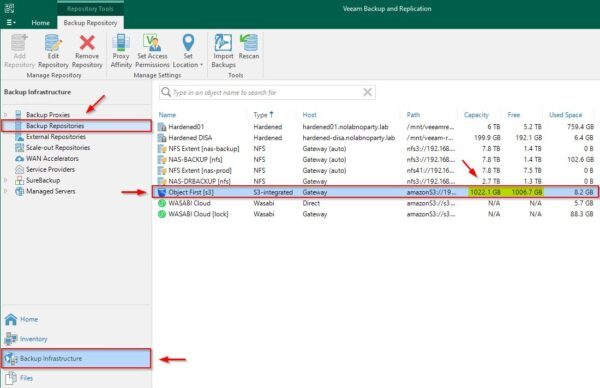Select the NFS Extent [nas-backup] row
This screenshot has height=388, width=600.
point(376,148)
